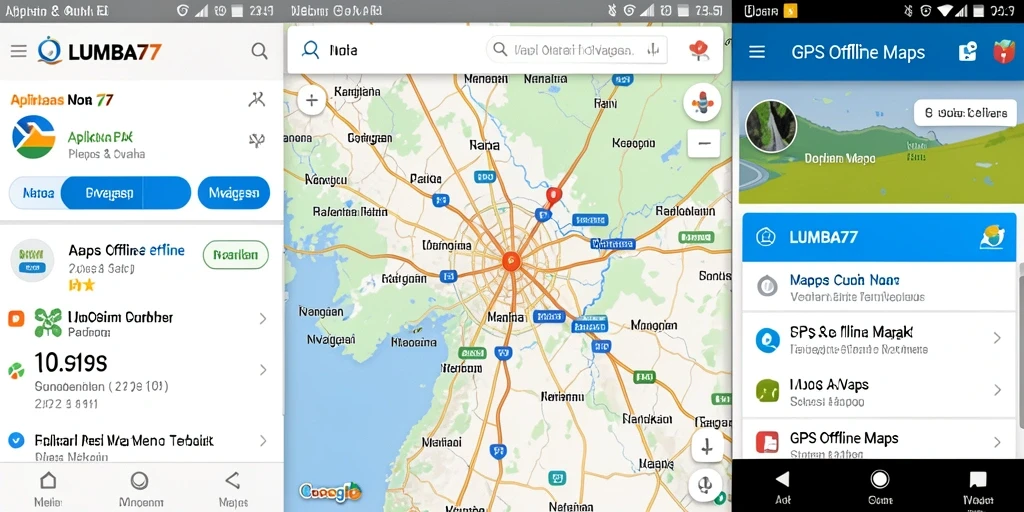The height and width of the screenshot is (512, 1024).
Task: Toggle the blue checkmark beside Foltarl Resi
Action: (16, 440)
